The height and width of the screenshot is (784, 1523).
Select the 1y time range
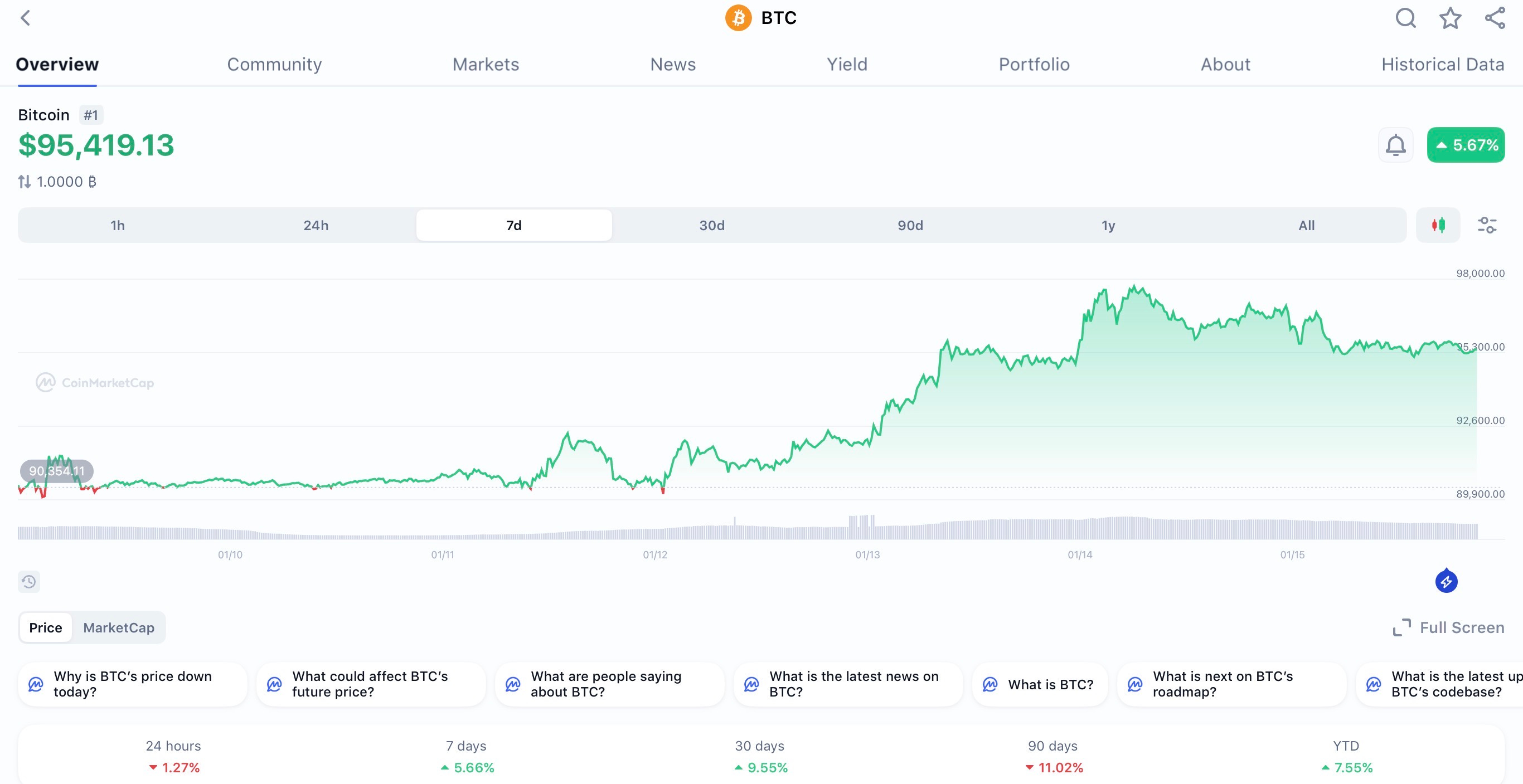(x=1108, y=225)
